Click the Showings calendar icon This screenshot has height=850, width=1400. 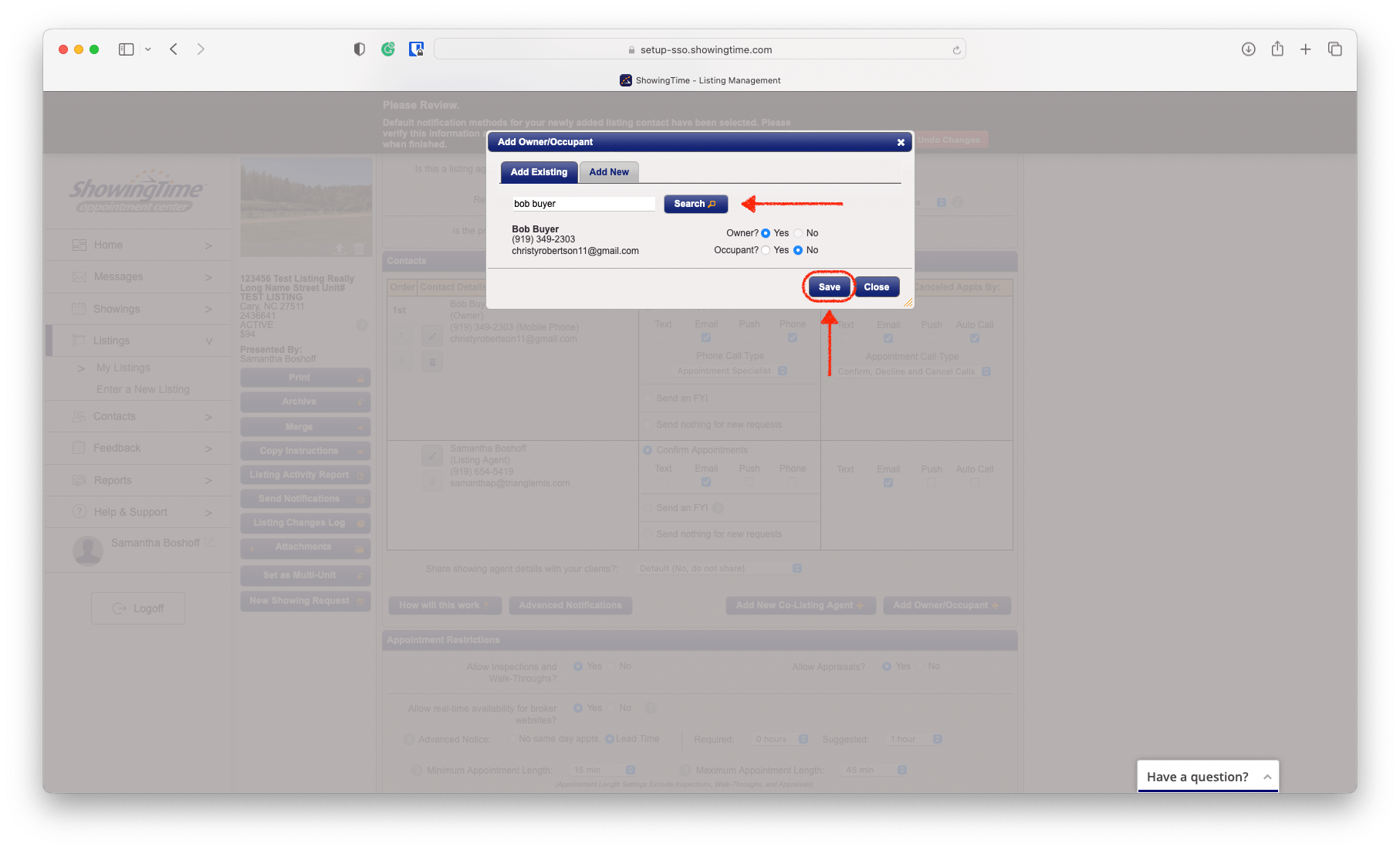[79, 309]
